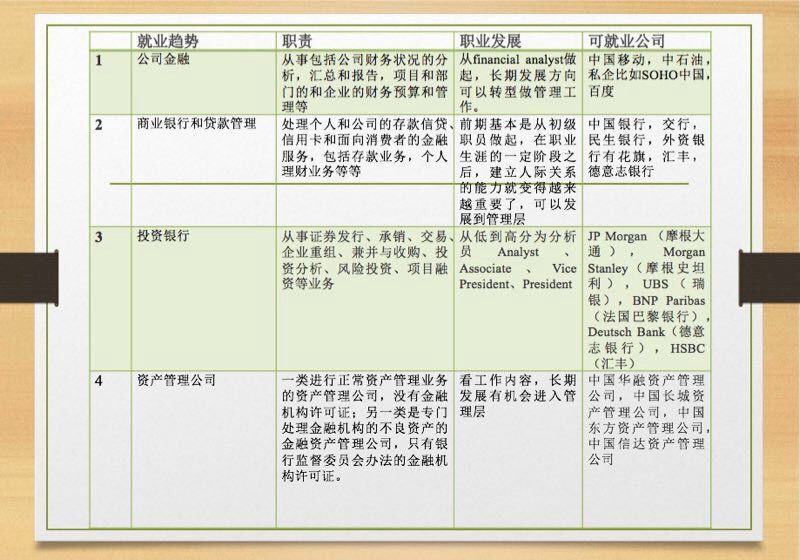
Task: Select the header cell 职责
Action: click(365, 41)
